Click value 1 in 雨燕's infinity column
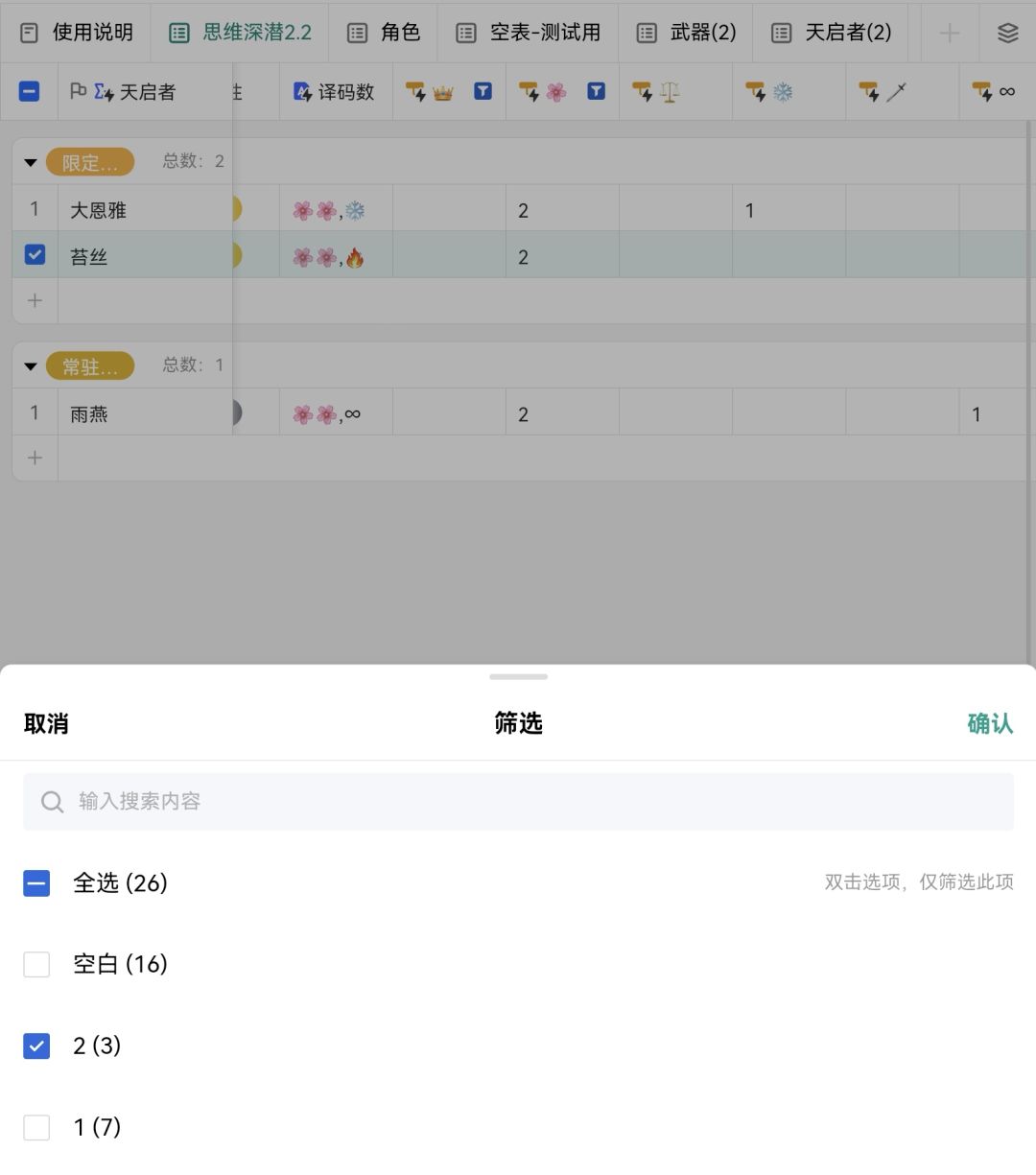The width and height of the screenshot is (1036, 1175). point(998,413)
